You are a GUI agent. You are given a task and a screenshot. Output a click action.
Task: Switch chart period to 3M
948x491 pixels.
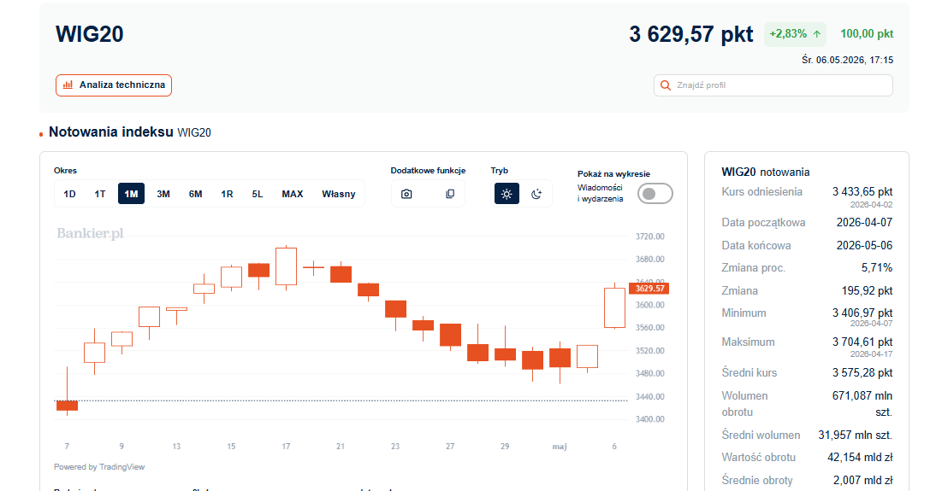coord(163,194)
